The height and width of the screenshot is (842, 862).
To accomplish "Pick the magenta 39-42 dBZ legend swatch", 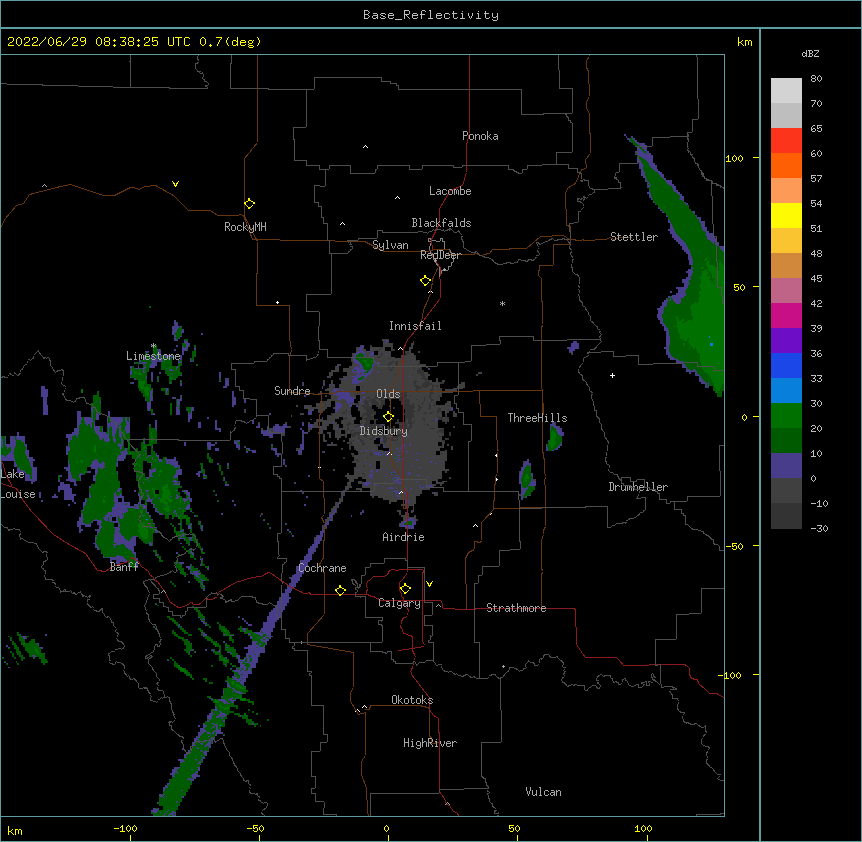I will tap(786, 315).
